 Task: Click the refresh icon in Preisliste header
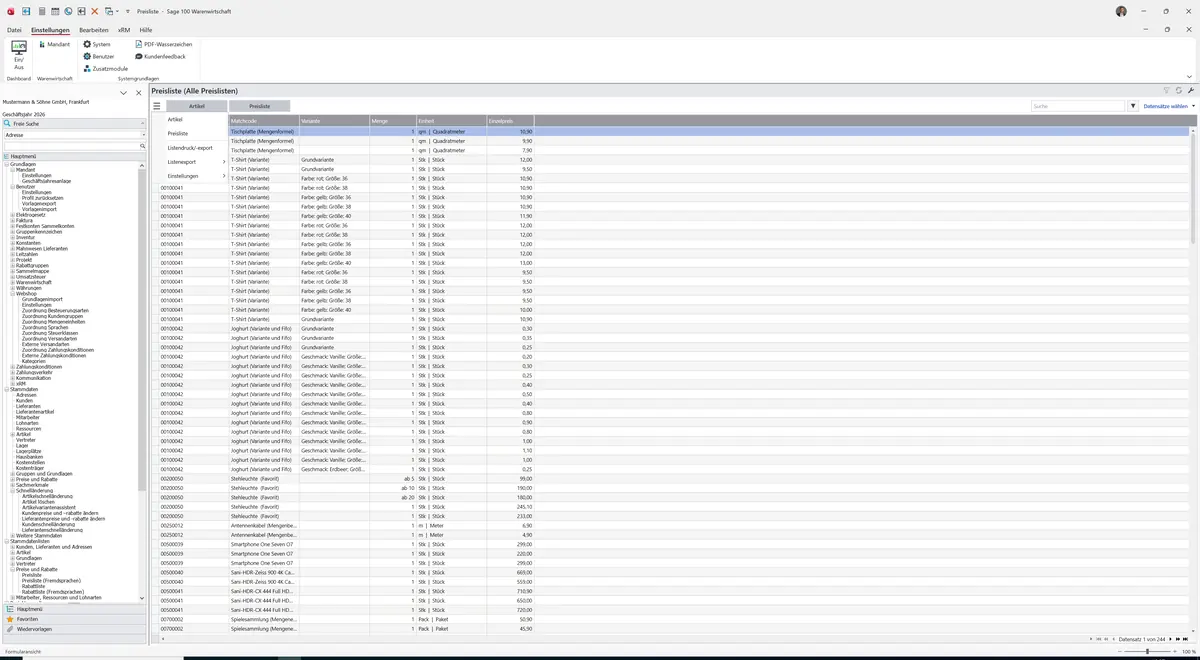(x=1179, y=91)
